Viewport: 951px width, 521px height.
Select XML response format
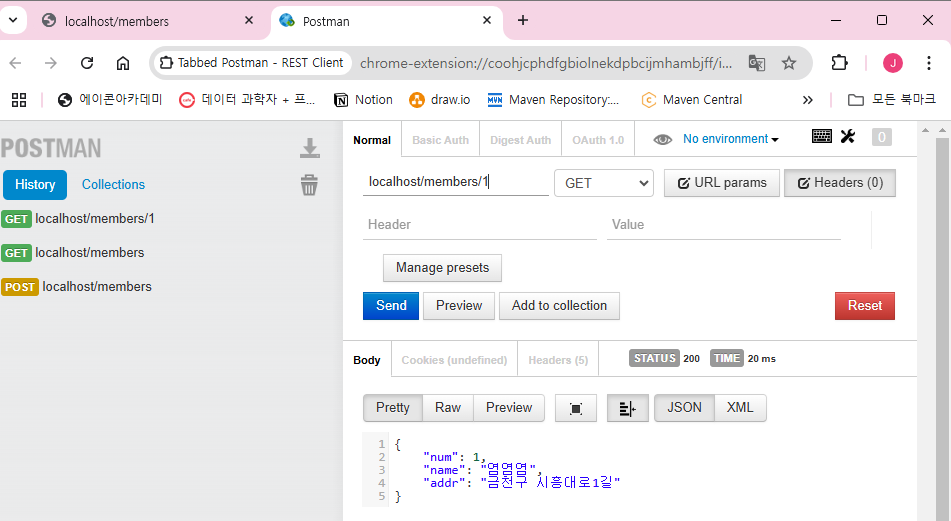[x=740, y=408]
